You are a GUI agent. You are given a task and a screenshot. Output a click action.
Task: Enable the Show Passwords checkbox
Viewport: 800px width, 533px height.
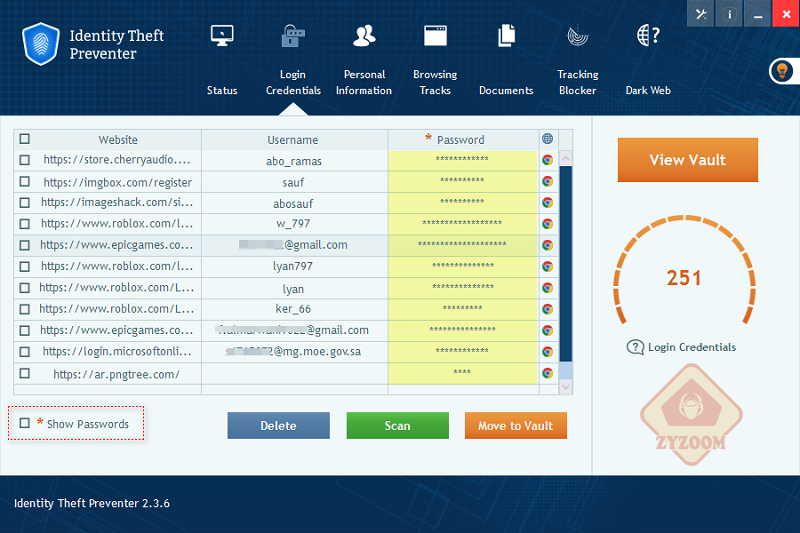pos(24,423)
